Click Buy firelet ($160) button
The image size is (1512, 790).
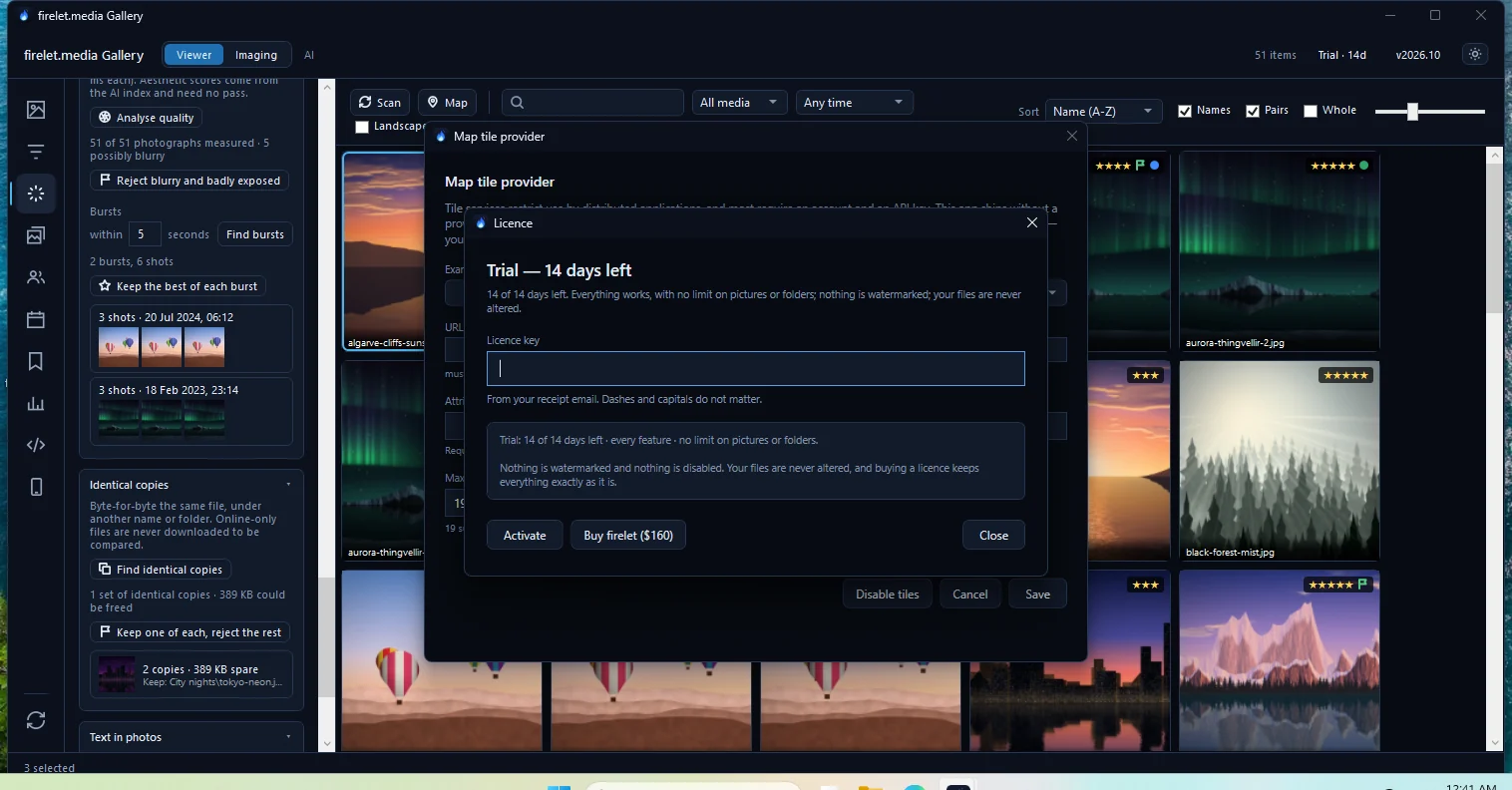628,536
